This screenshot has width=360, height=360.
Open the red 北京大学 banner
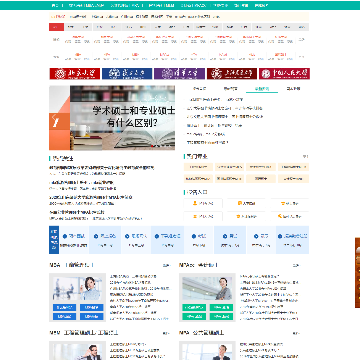pos(75,74)
